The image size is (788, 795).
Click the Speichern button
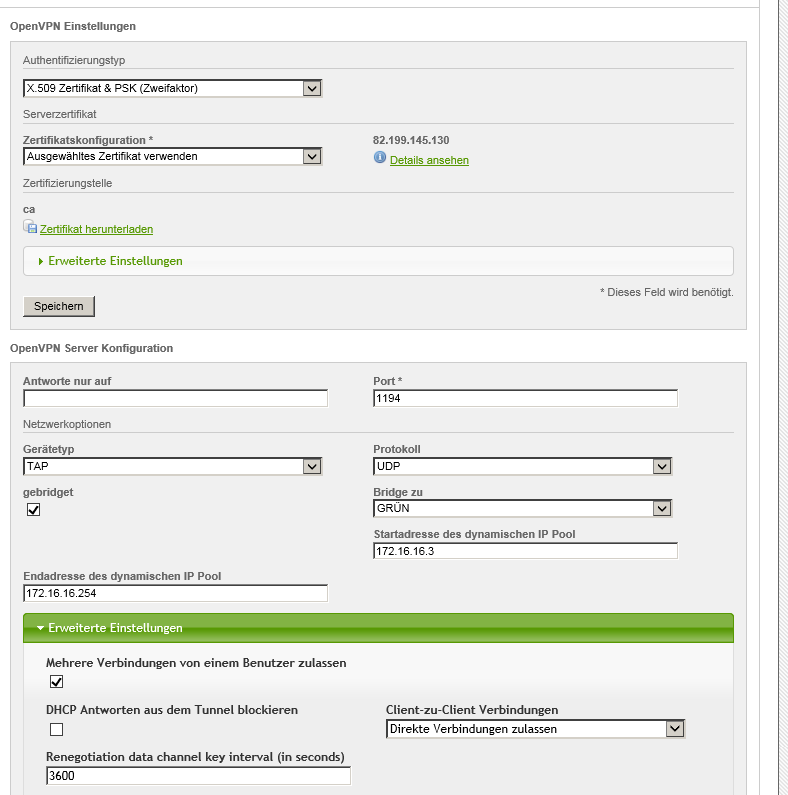[x=59, y=306]
